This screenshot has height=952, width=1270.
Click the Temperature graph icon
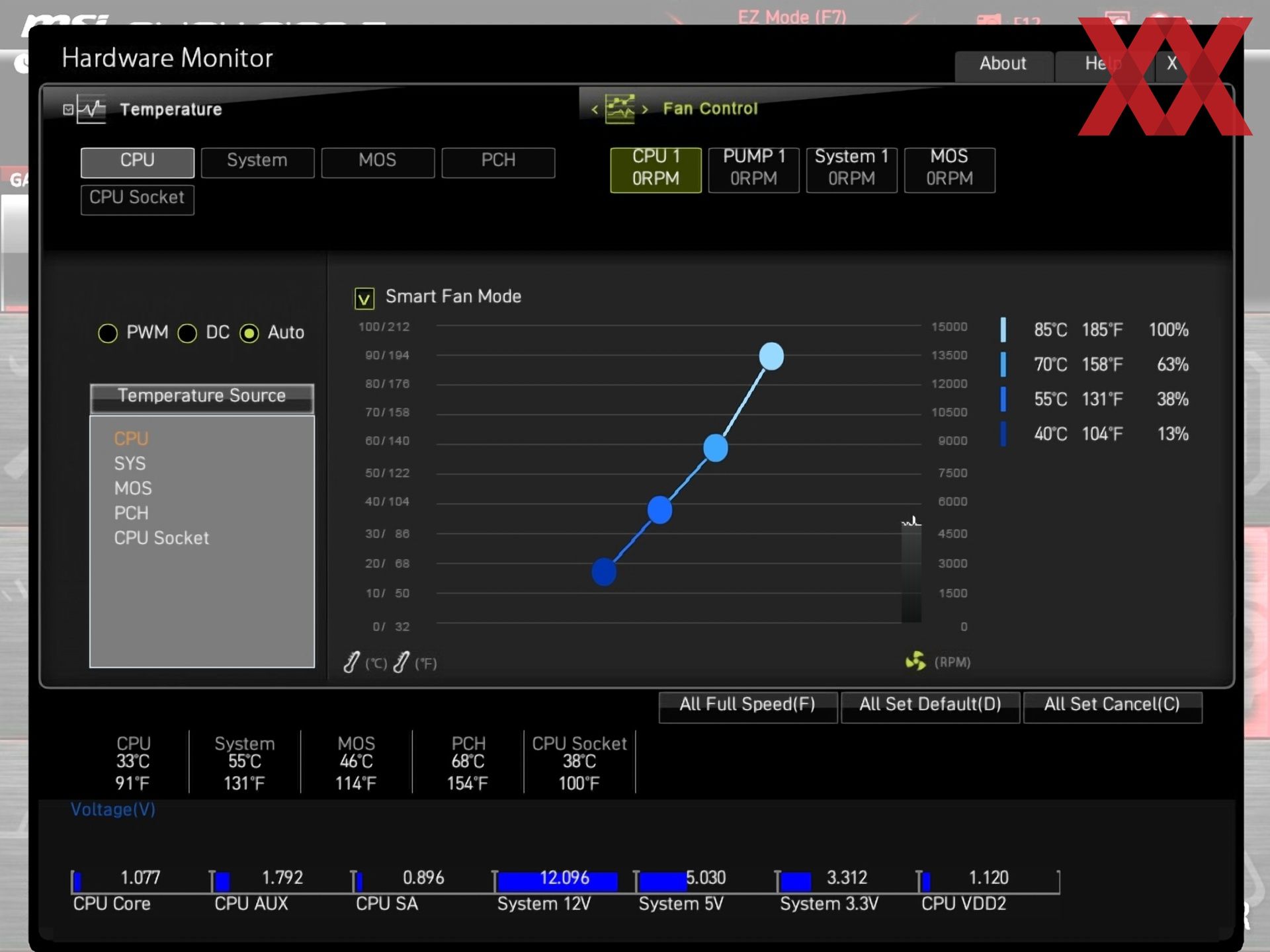click(x=91, y=109)
